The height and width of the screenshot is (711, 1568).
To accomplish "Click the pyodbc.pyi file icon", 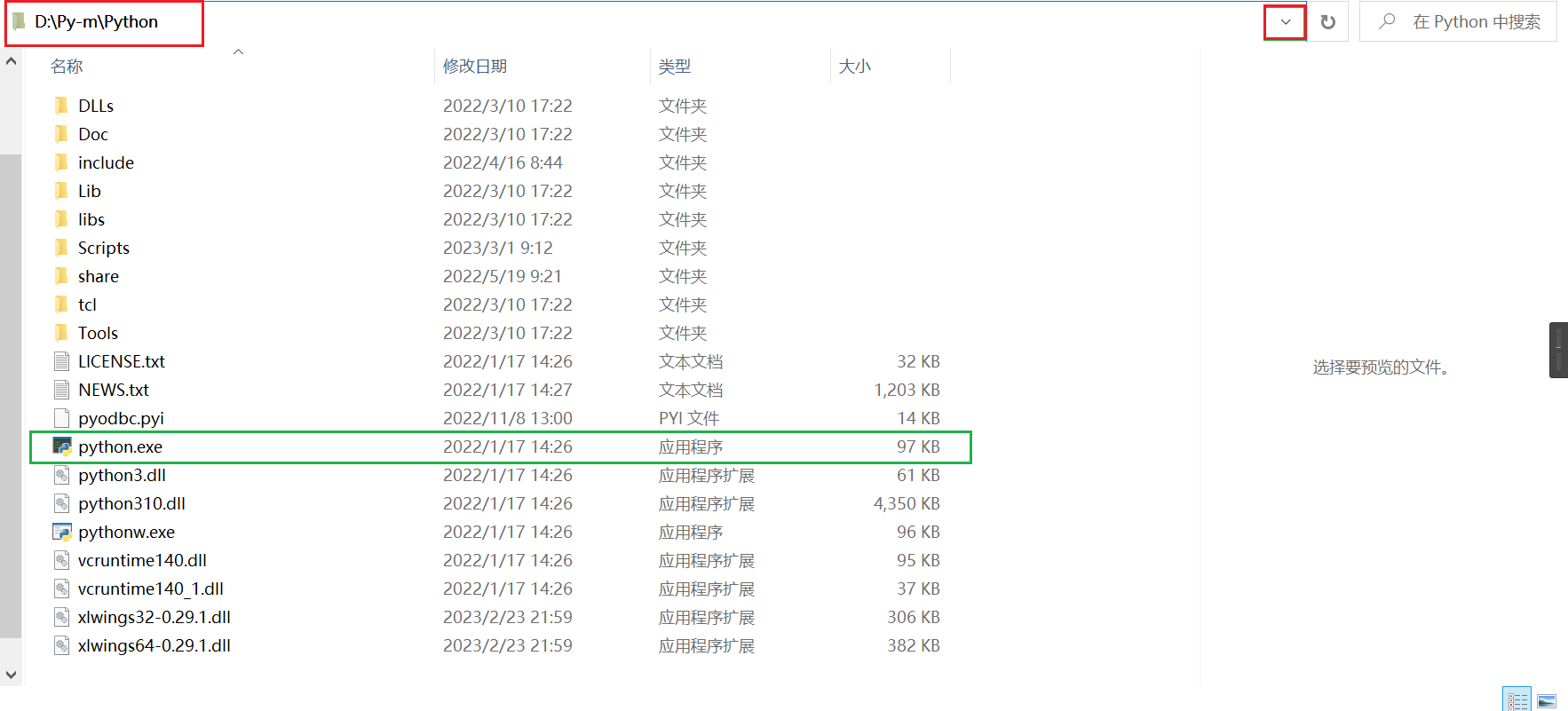I will coord(61,418).
